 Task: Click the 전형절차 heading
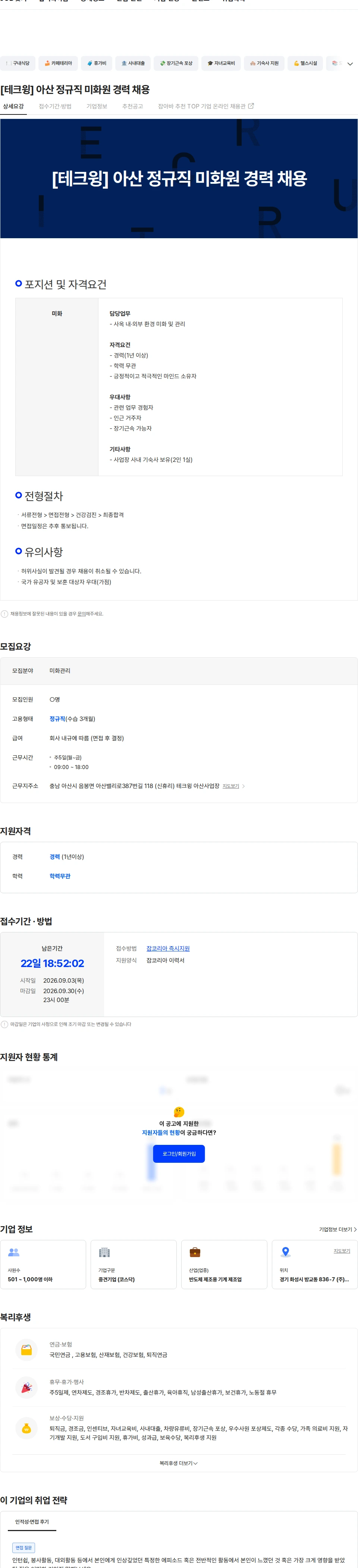(x=44, y=496)
